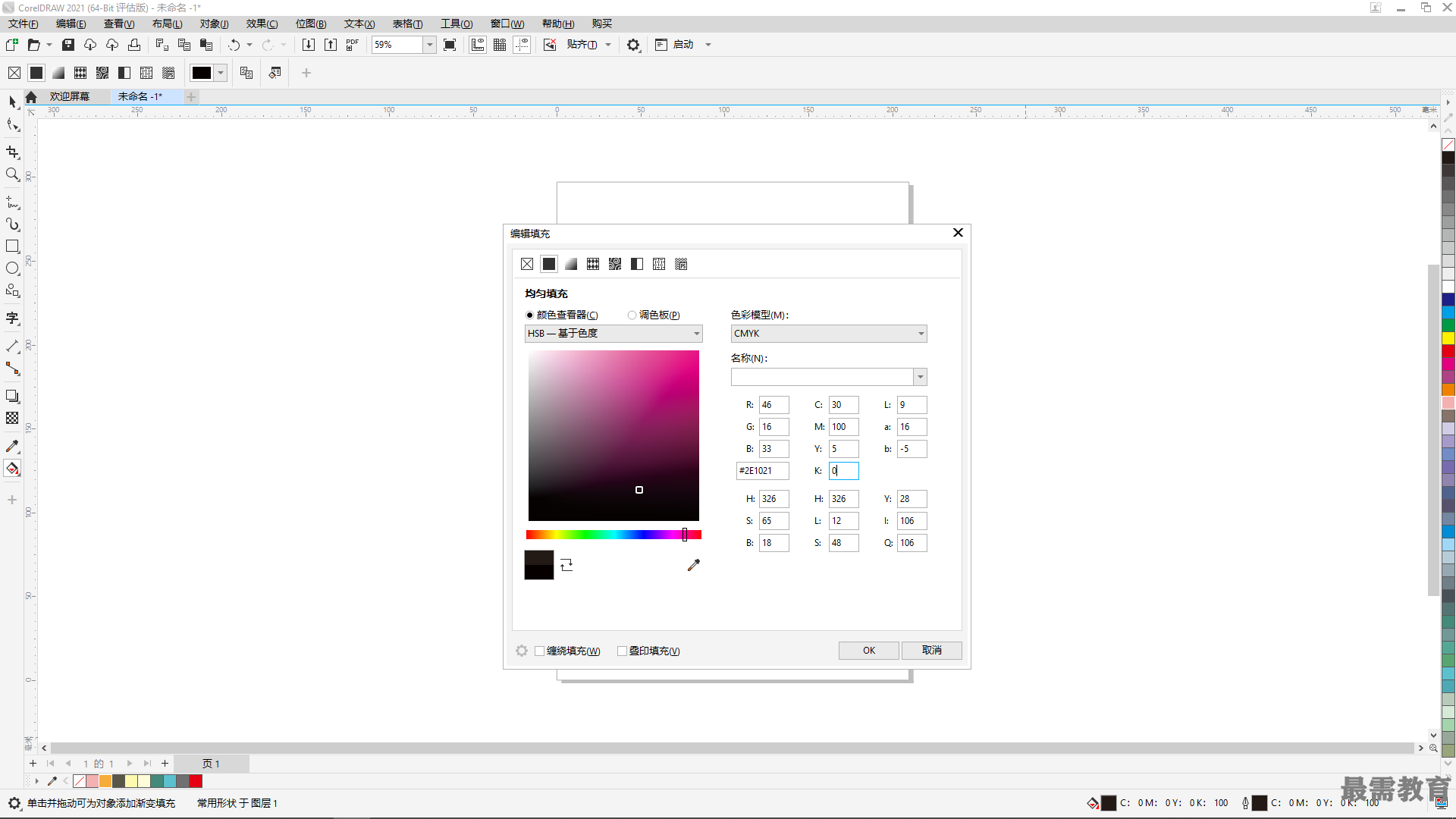This screenshot has width=1456, height=819.
Task: Click the Publish to PDF icon
Action: click(x=353, y=45)
